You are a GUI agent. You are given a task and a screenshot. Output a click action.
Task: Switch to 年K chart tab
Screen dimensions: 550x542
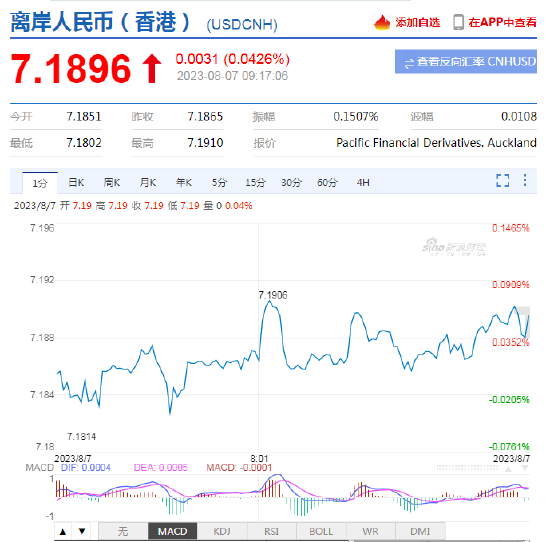(184, 182)
